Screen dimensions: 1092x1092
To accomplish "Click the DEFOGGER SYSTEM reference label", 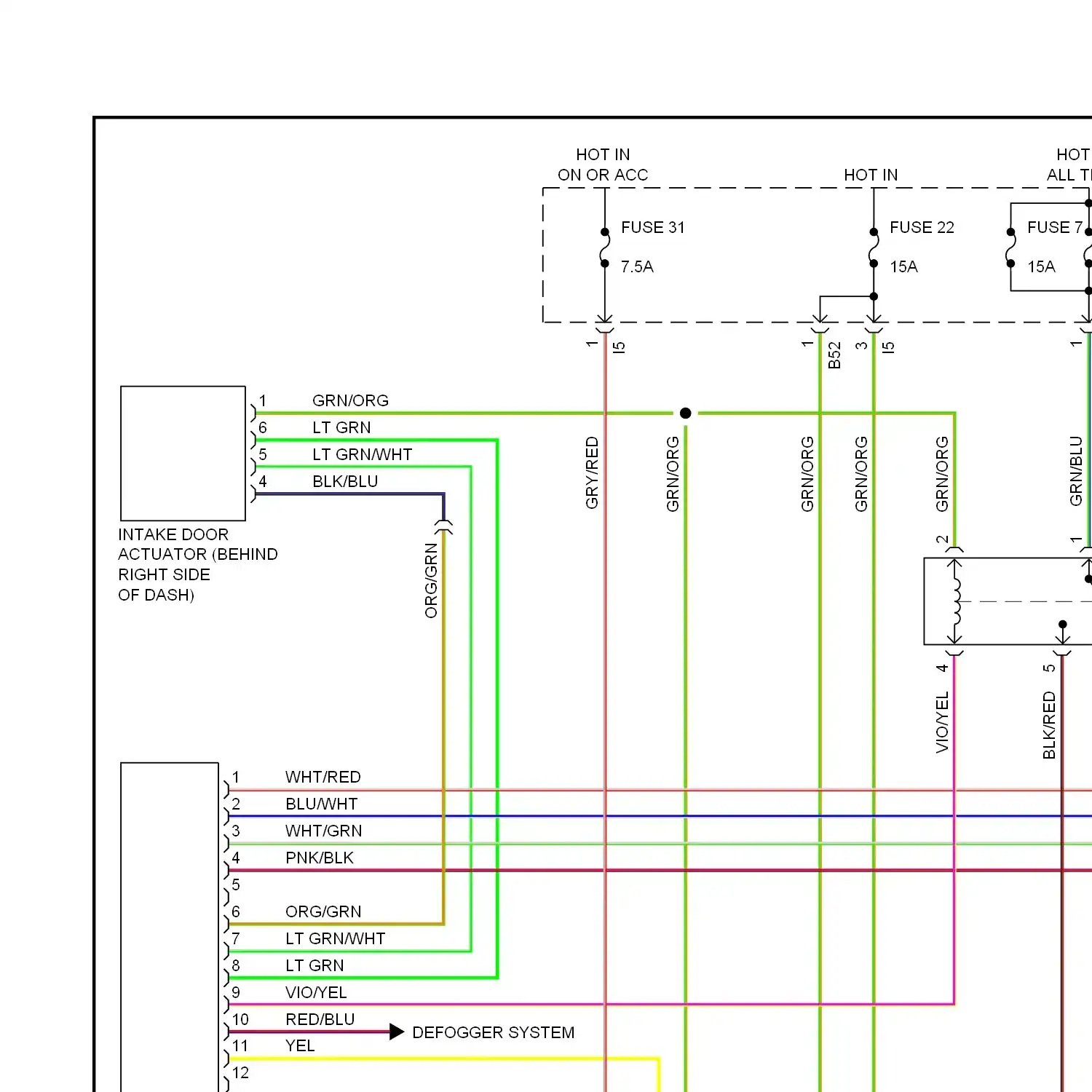I will 493,1032.
